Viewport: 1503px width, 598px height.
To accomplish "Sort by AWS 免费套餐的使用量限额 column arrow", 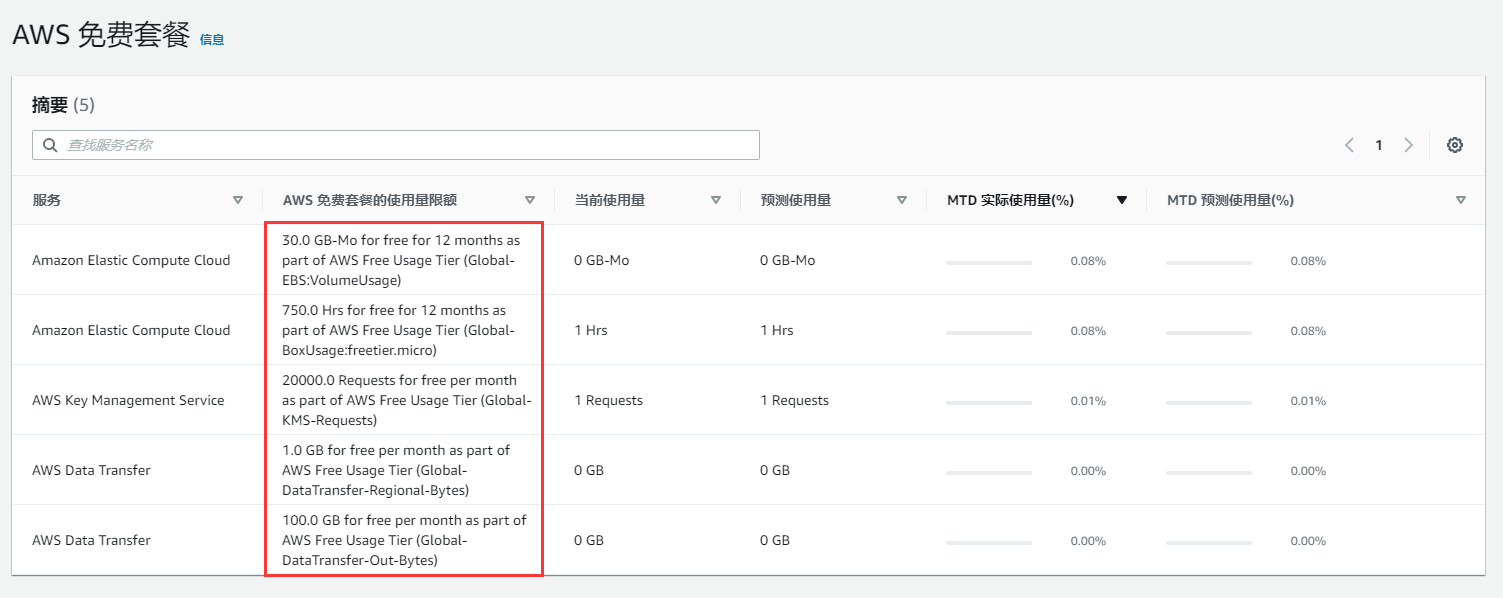I will (530, 200).
